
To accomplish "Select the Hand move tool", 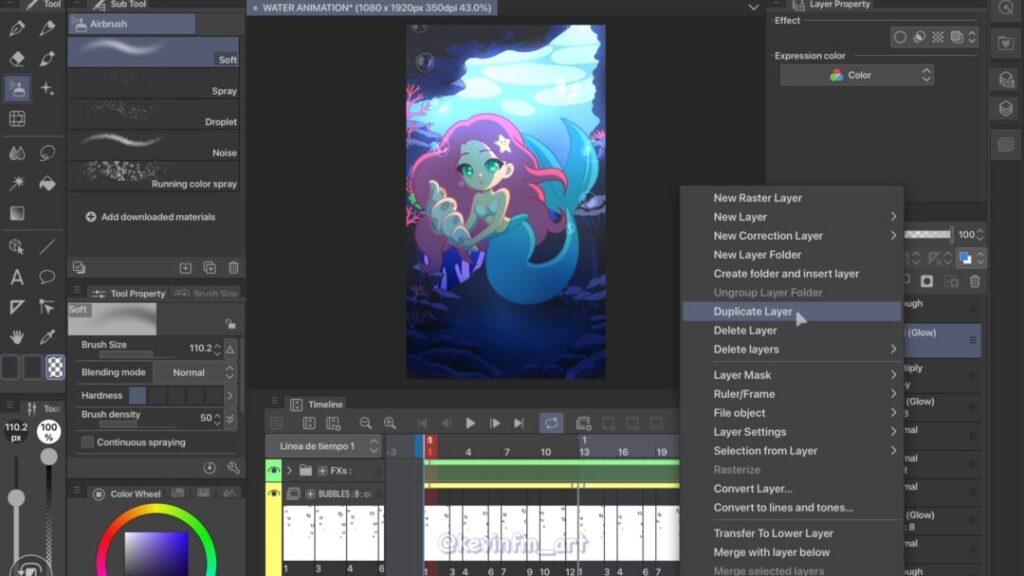I will coord(17,337).
